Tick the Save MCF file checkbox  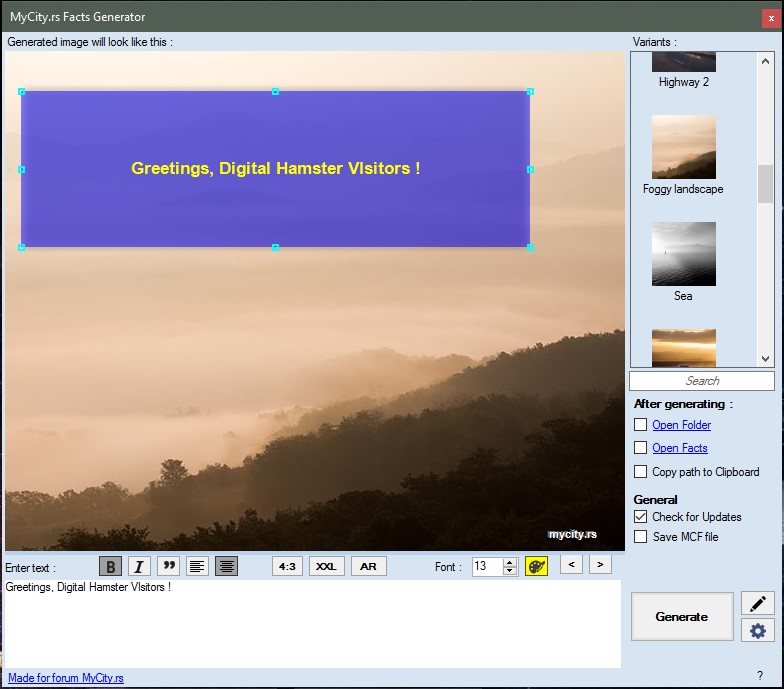point(641,537)
